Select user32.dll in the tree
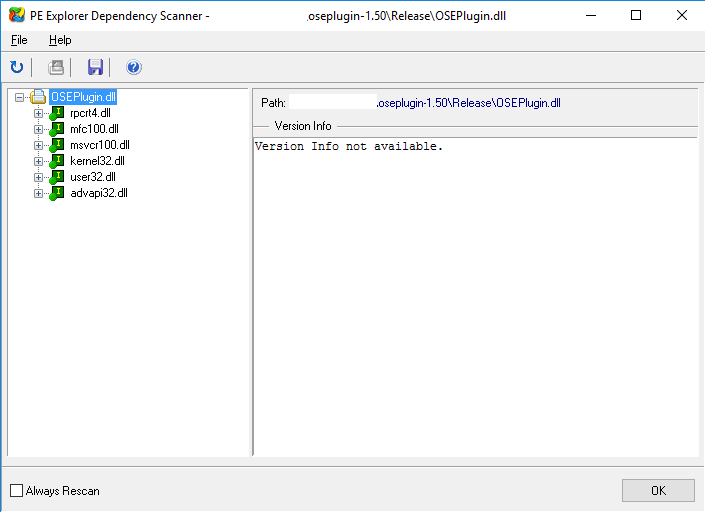The width and height of the screenshot is (705, 512). click(93, 177)
